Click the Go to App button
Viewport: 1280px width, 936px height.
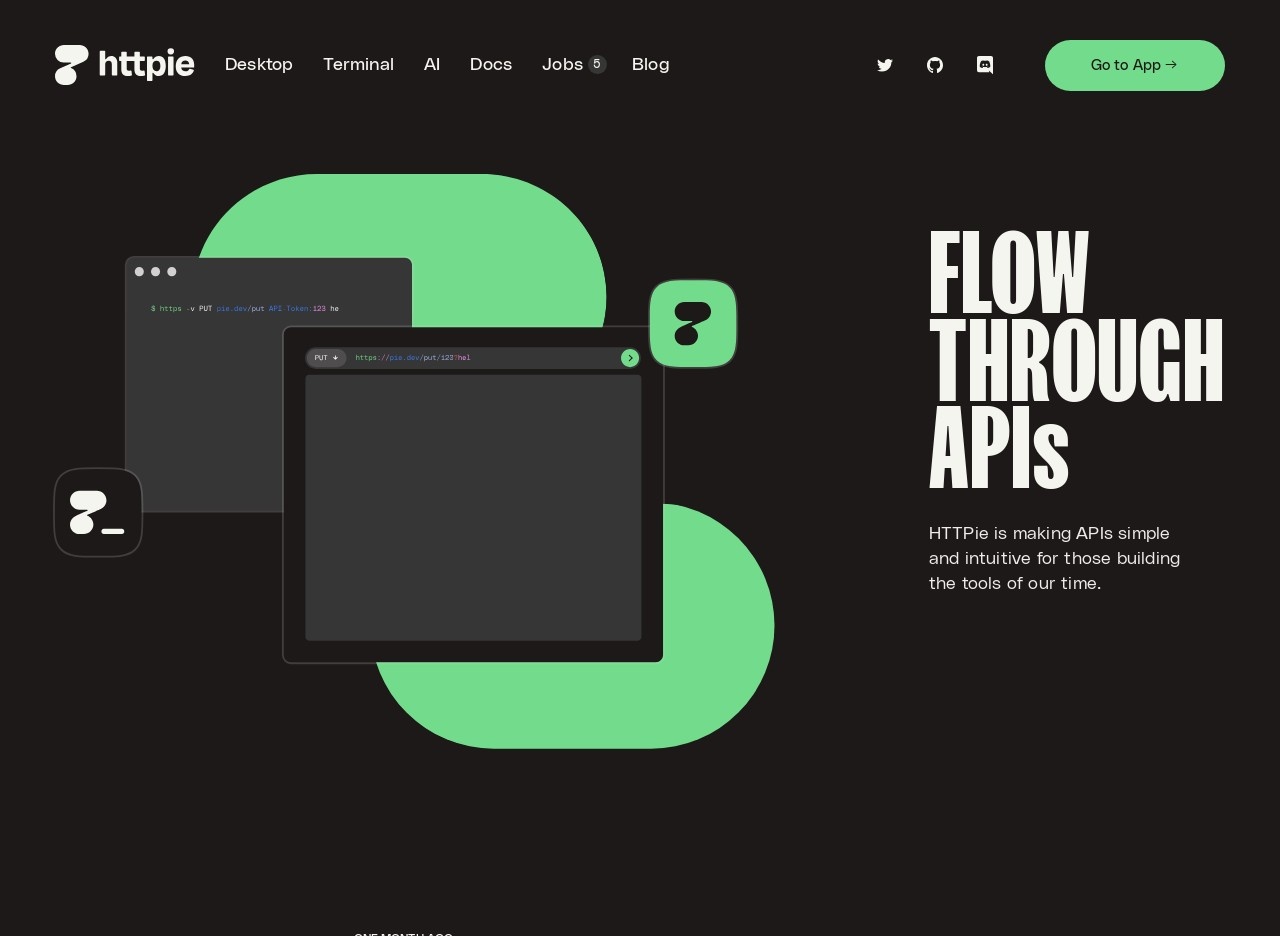(x=1134, y=65)
